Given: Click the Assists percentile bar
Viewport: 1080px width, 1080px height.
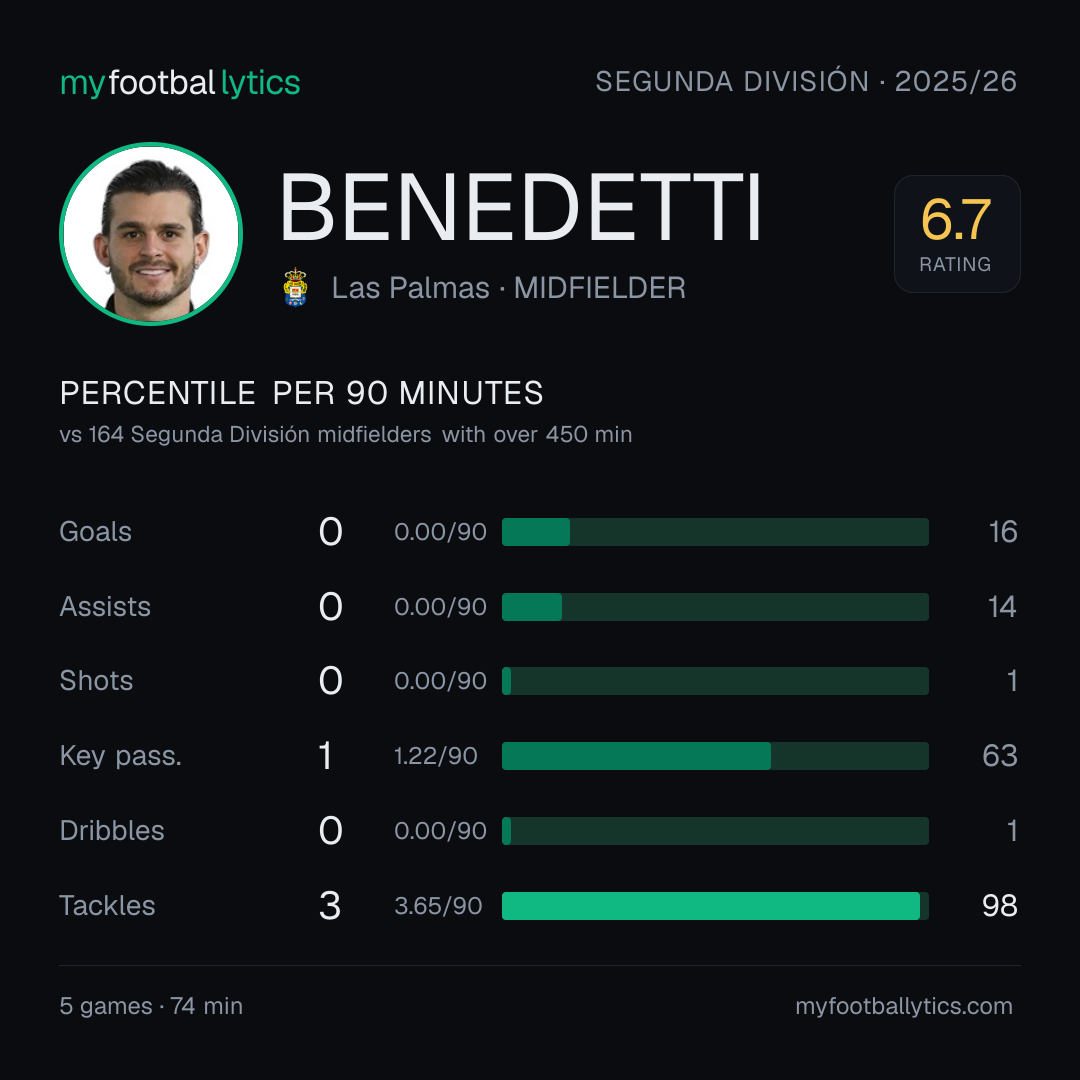Looking at the screenshot, I should point(715,607).
